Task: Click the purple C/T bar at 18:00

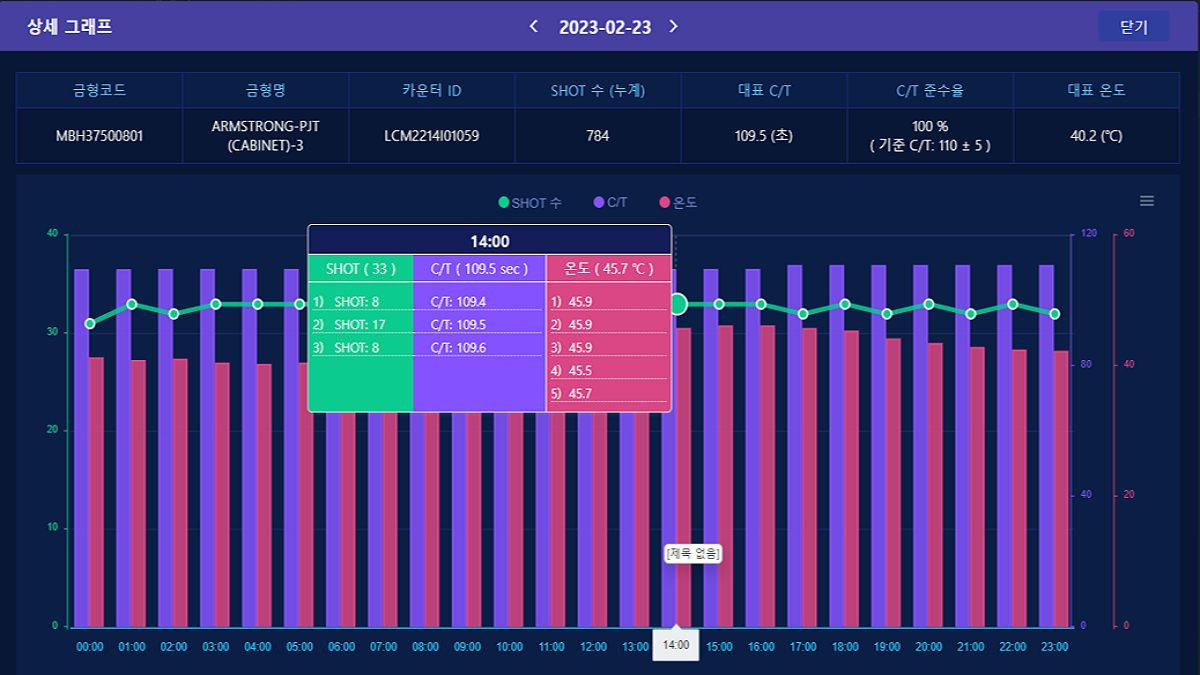Action: tap(837, 450)
